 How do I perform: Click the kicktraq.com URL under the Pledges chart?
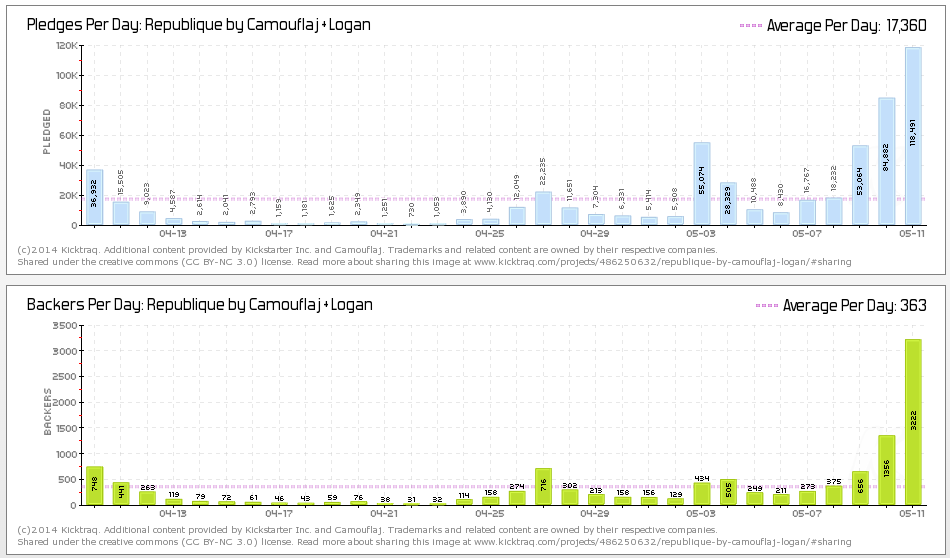tap(663, 262)
